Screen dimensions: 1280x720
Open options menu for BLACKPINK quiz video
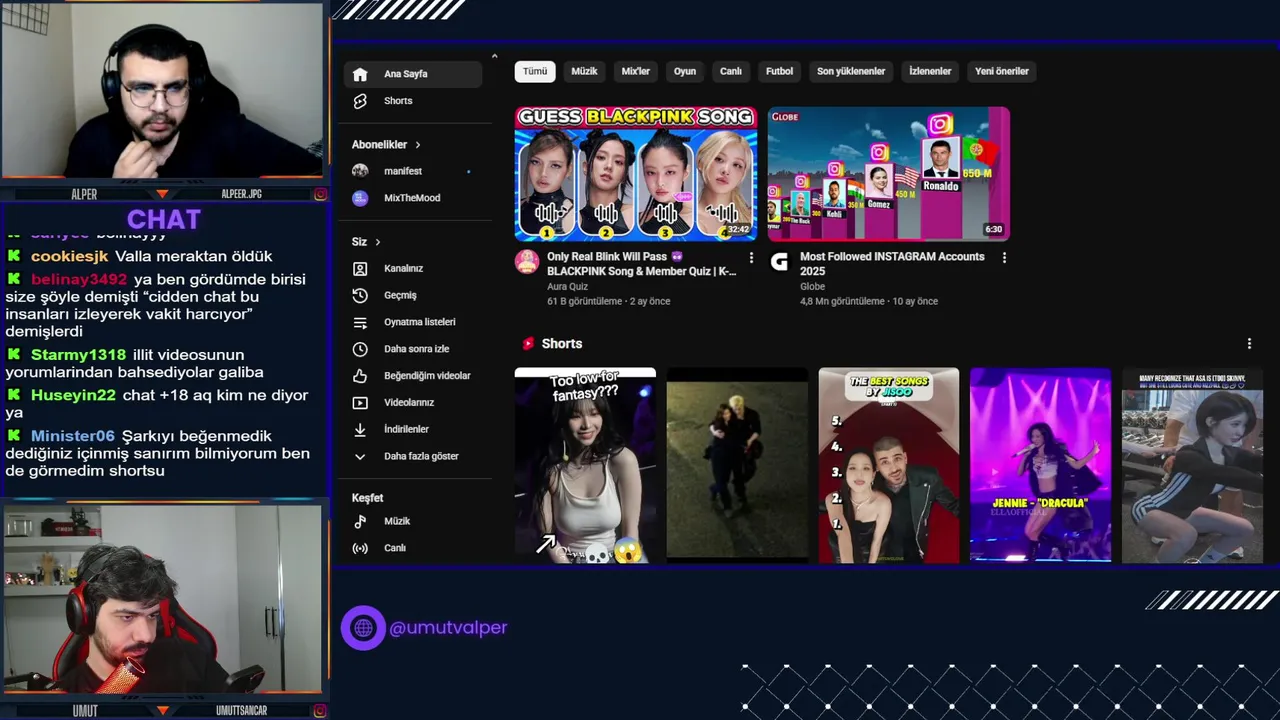(751, 258)
